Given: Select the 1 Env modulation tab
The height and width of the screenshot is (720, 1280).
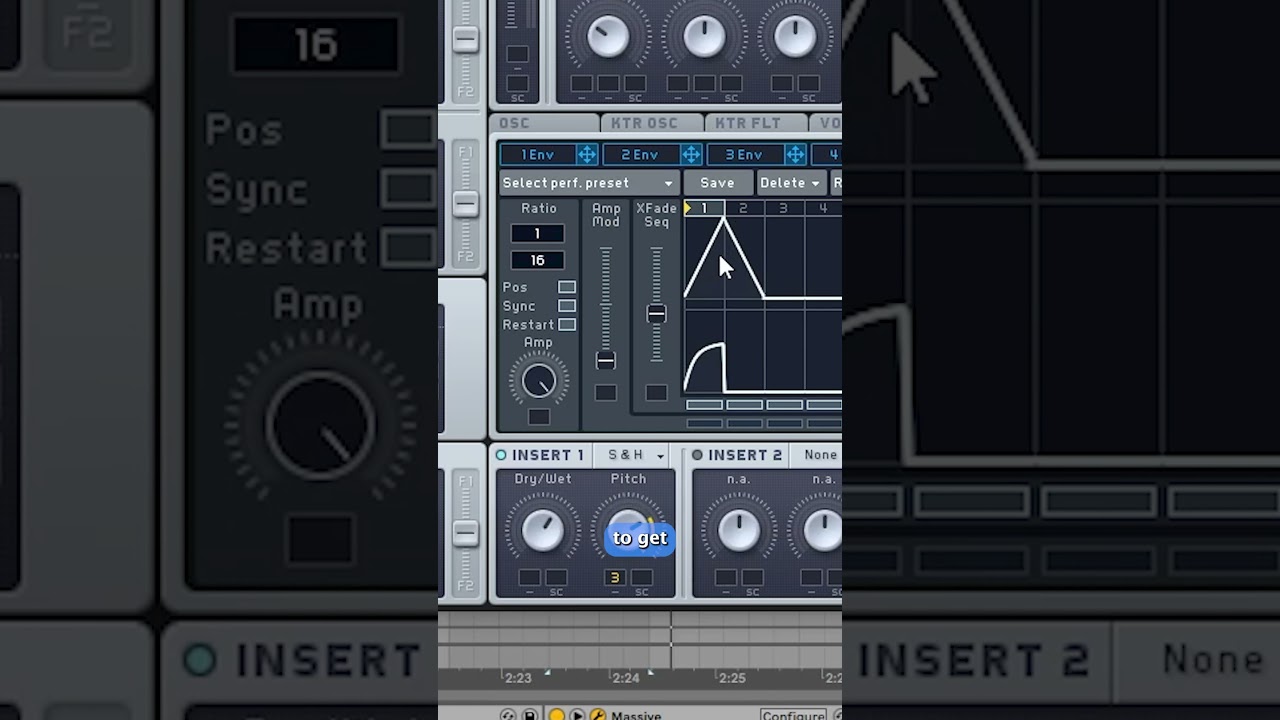Looking at the screenshot, I should tap(538, 155).
